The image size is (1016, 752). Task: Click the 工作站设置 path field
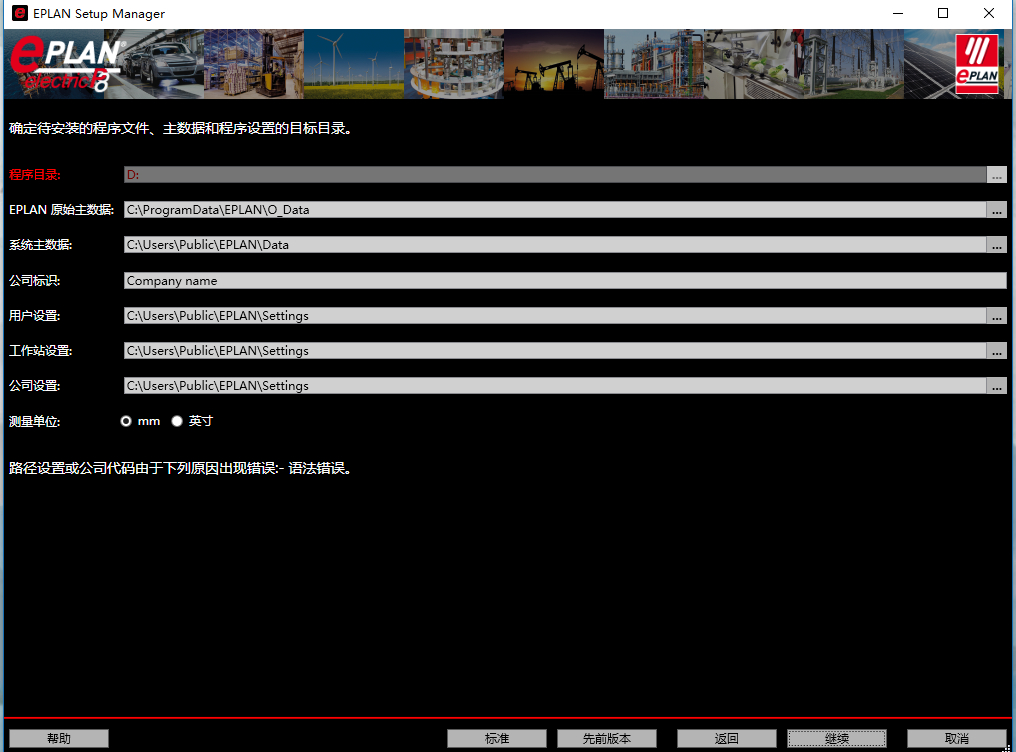pos(555,350)
